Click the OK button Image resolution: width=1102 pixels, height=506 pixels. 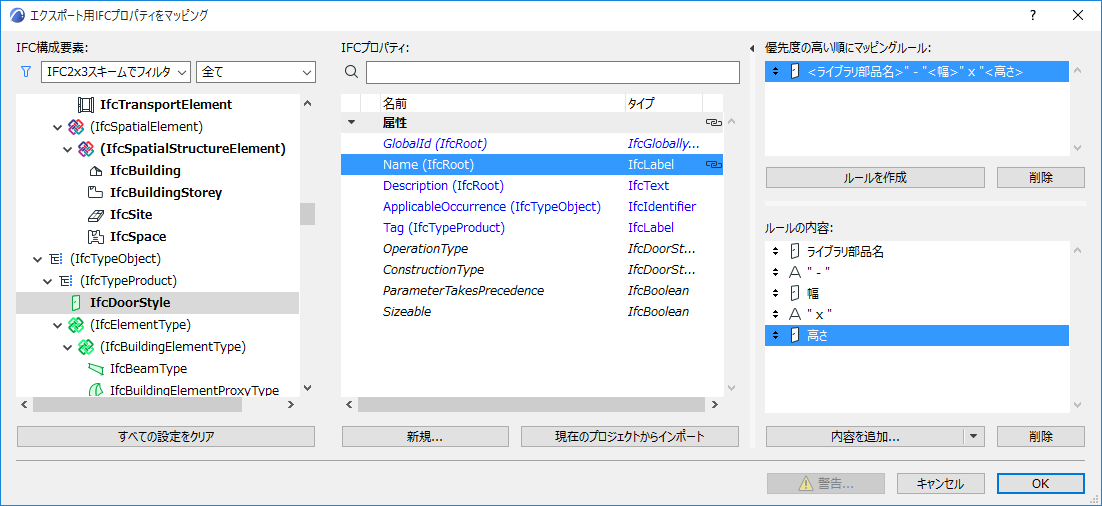tap(1040, 484)
